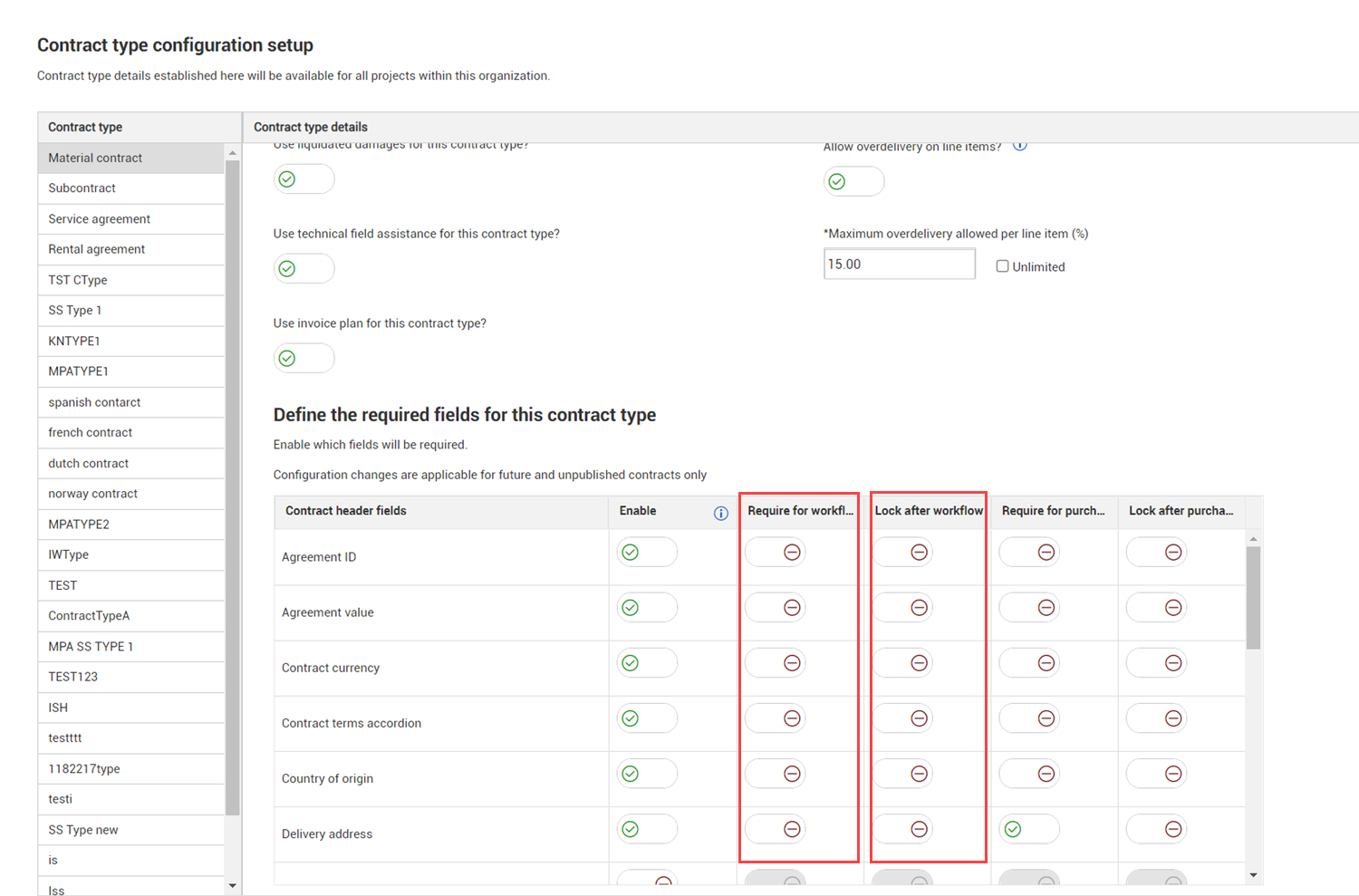This screenshot has width=1359, height=896.
Task: Select Service agreement contract type
Action: pyautogui.click(x=131, y=219)
